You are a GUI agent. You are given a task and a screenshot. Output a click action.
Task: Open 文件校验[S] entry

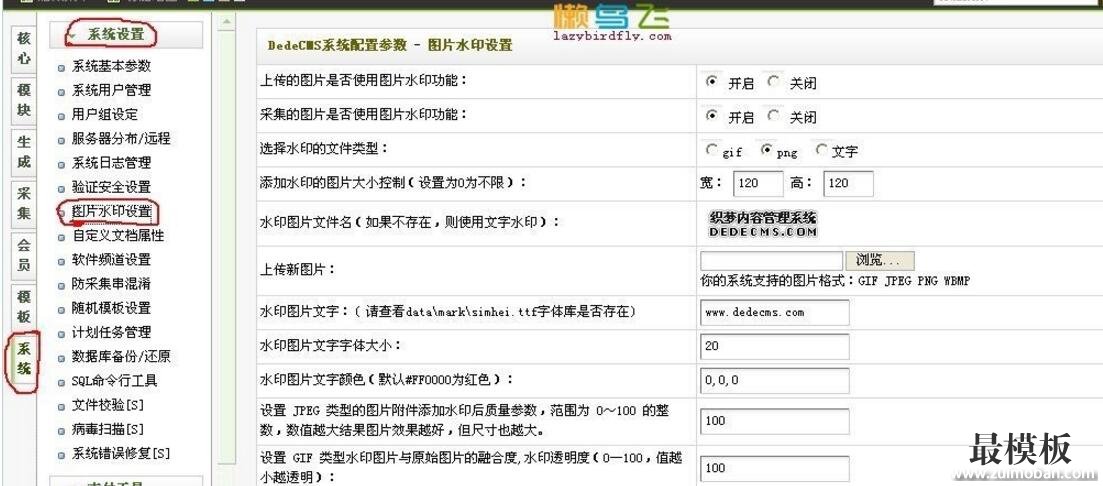[x=108, y=405]
